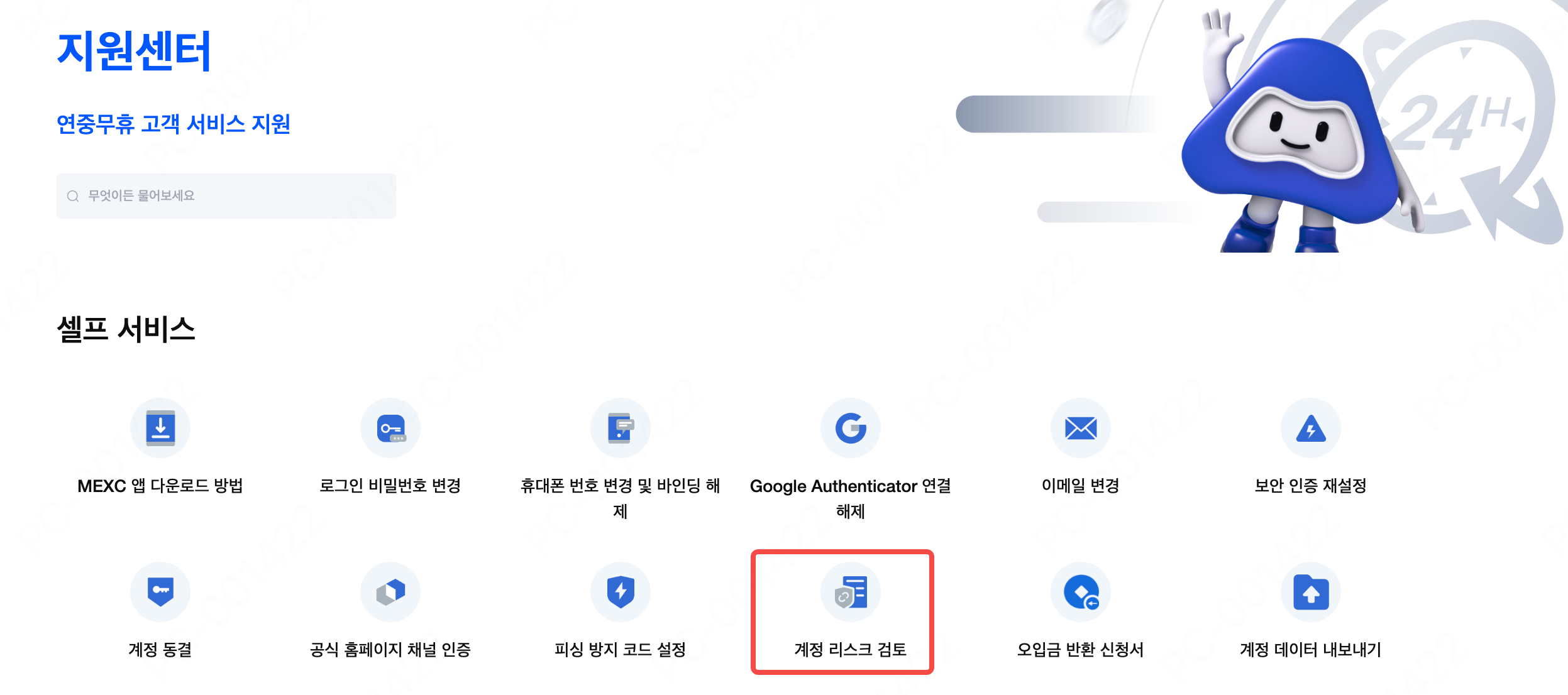Open the account freeze shield icon
The height and width of the screenshot is (695, 1568).
pyautogui.click(x=160, y=592)
